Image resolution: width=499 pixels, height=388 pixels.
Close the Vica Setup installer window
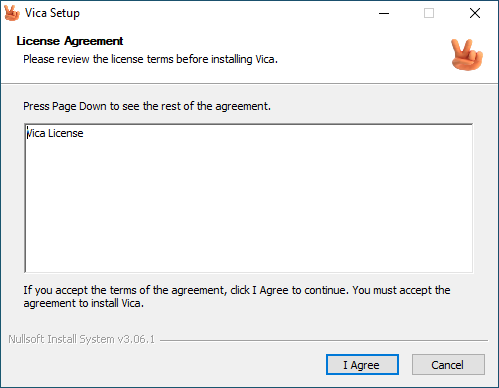click(x=475, y=13)
